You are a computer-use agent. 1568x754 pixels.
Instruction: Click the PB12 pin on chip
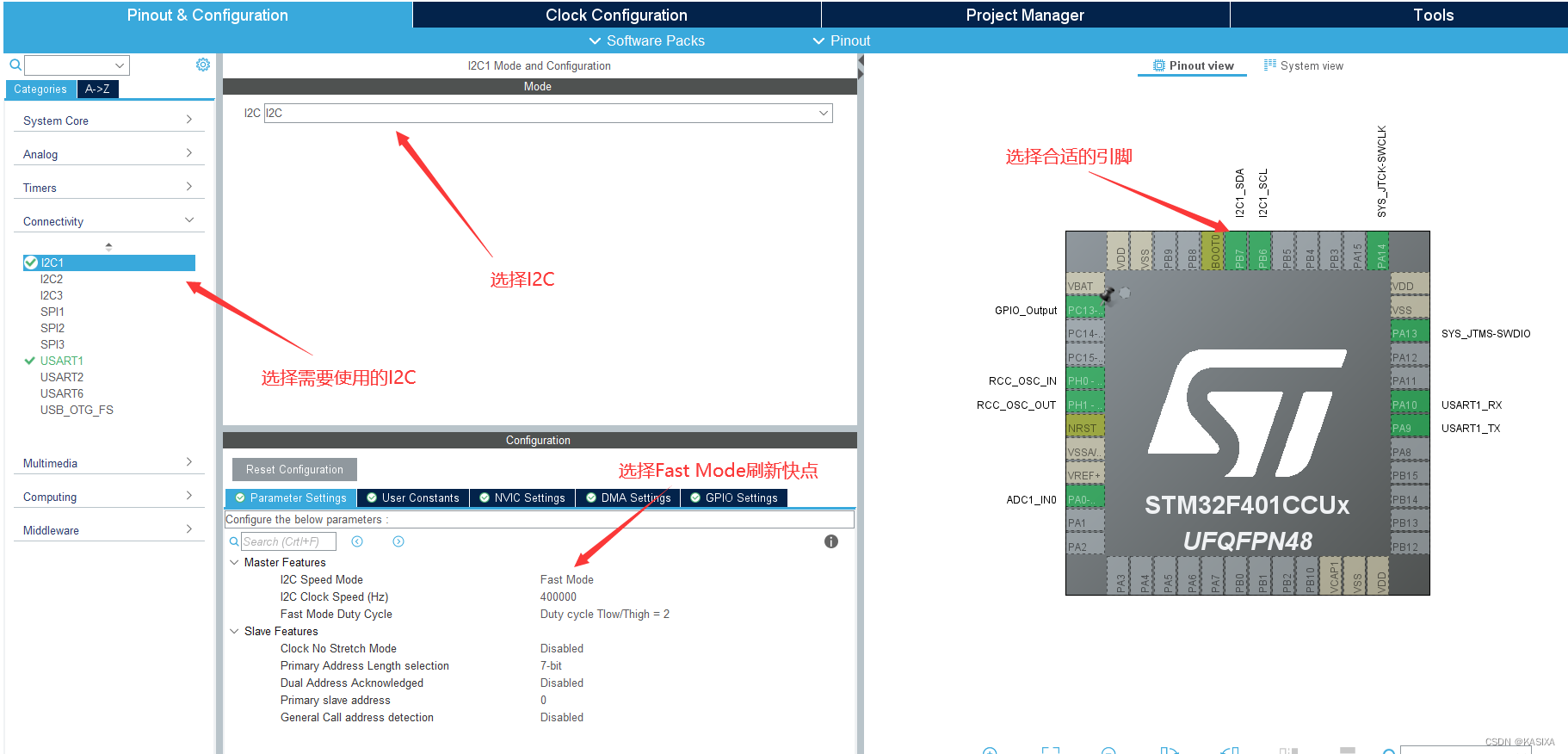(x=1410, y=547)
